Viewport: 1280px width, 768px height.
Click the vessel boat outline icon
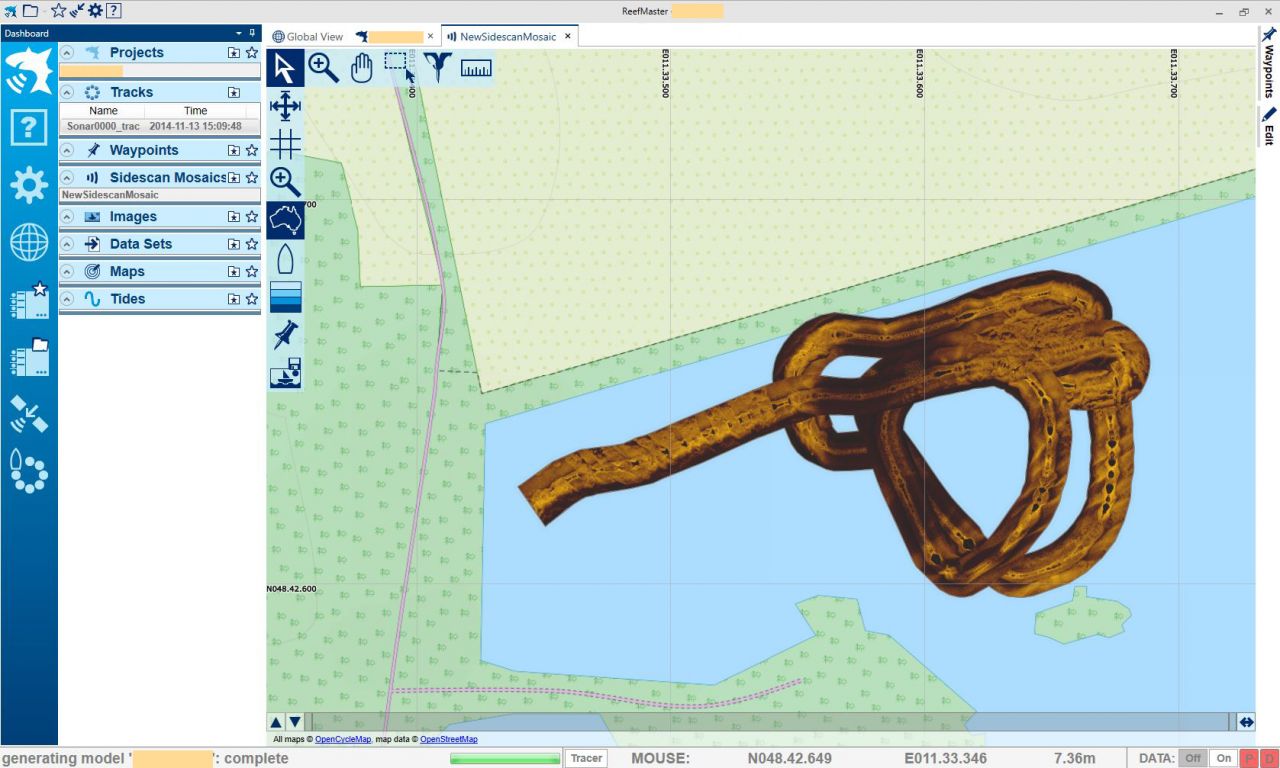click(x=285, y=259)
